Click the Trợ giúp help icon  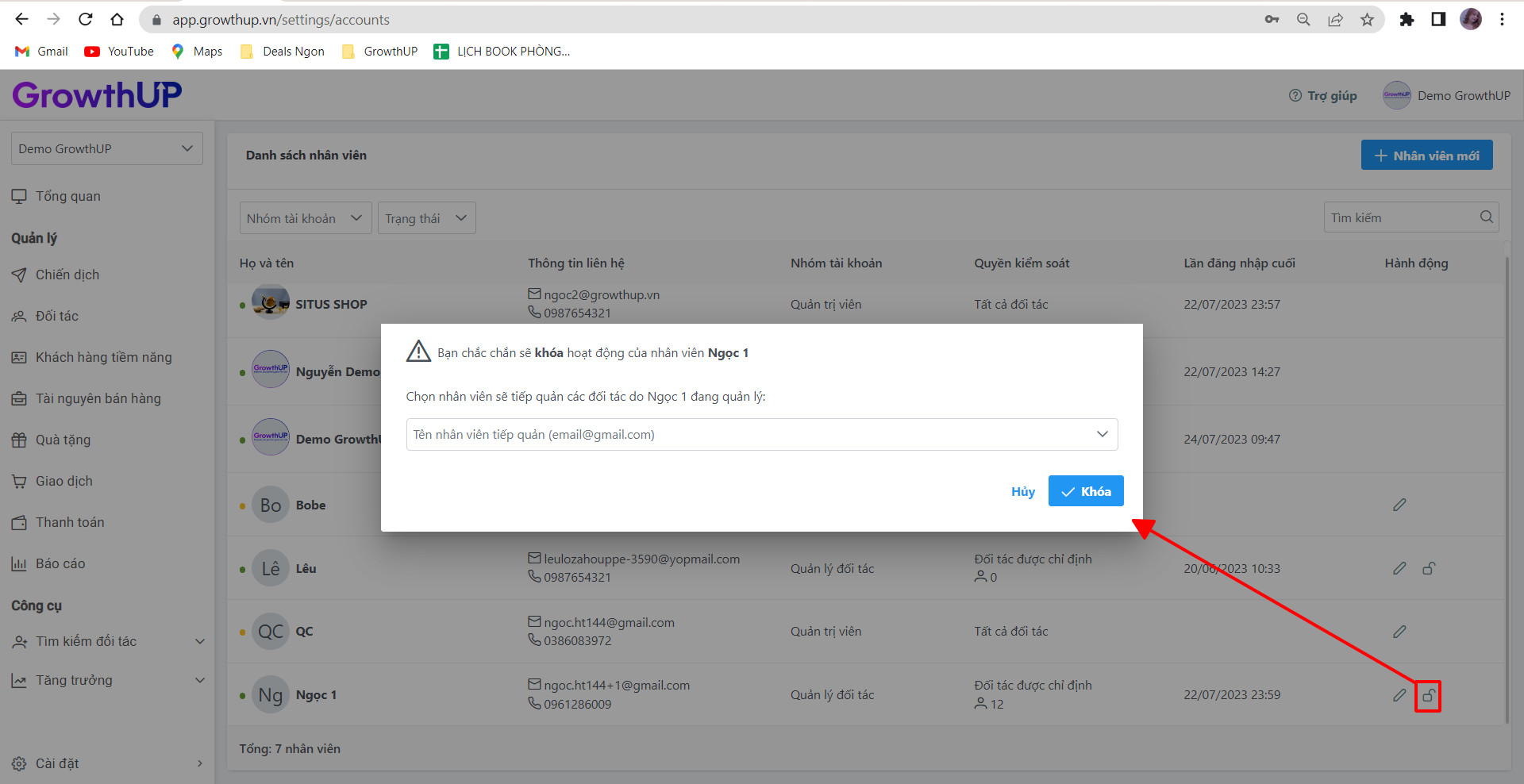(x=1295, y=95)
